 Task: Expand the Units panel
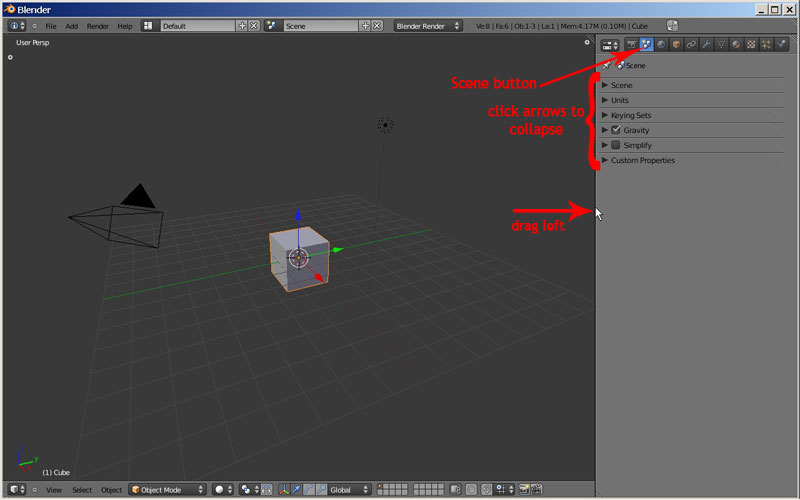pyautogui.click(x=605, y=100)
